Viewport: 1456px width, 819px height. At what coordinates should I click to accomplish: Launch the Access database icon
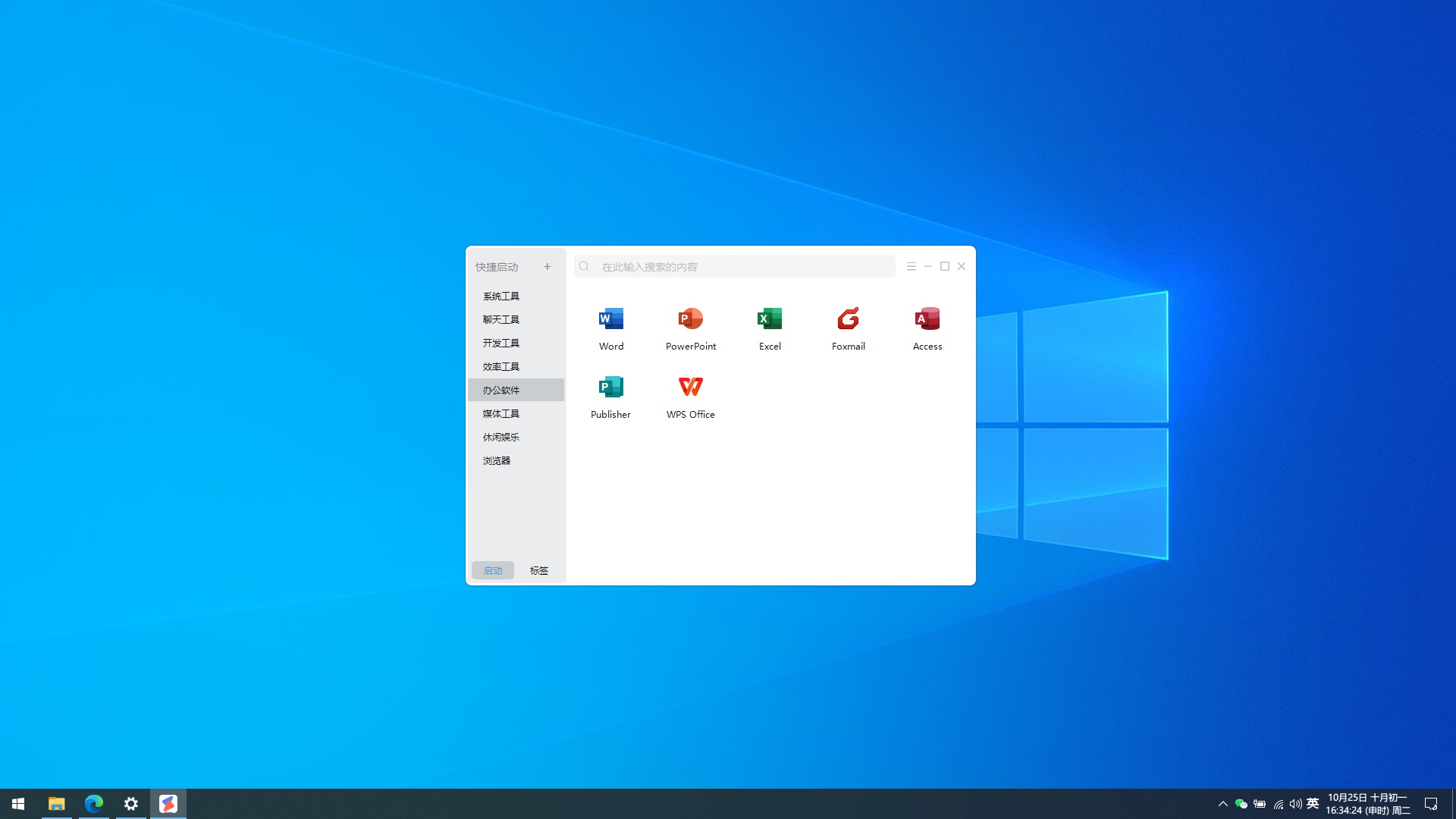(927, 319)
